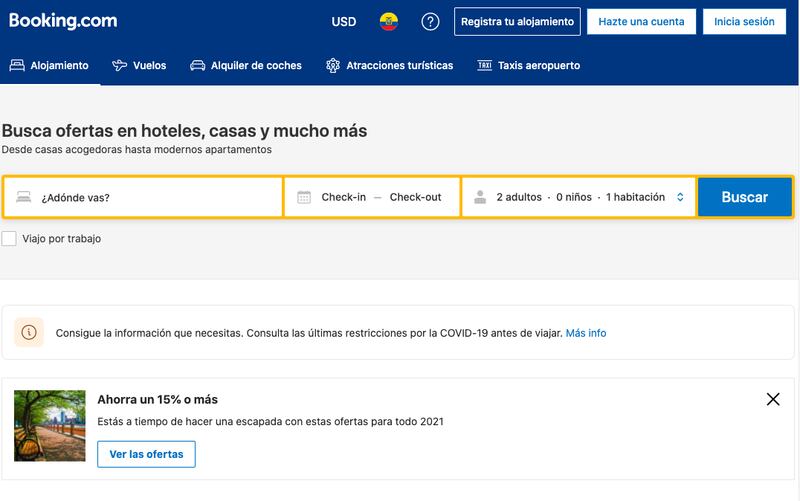Viewport: 800px width, 501px height.
Task: Click the escapada 2021 offers description text
Action: click(270, 421)
